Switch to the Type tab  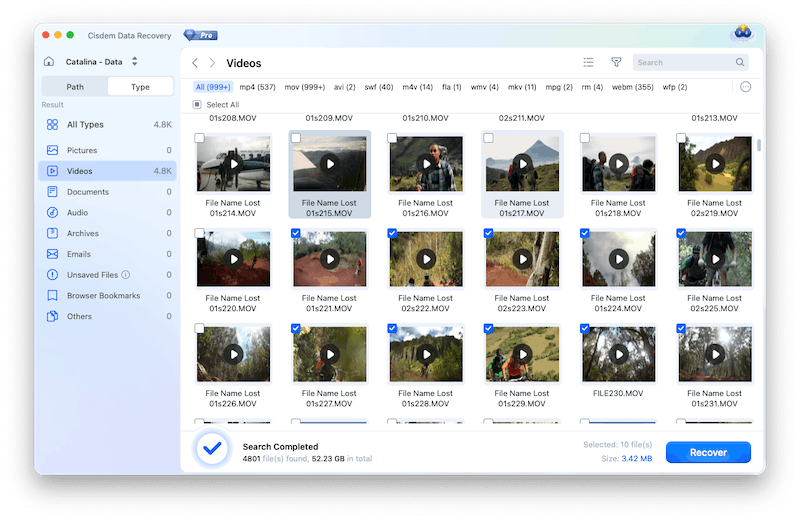coord(140,87)
